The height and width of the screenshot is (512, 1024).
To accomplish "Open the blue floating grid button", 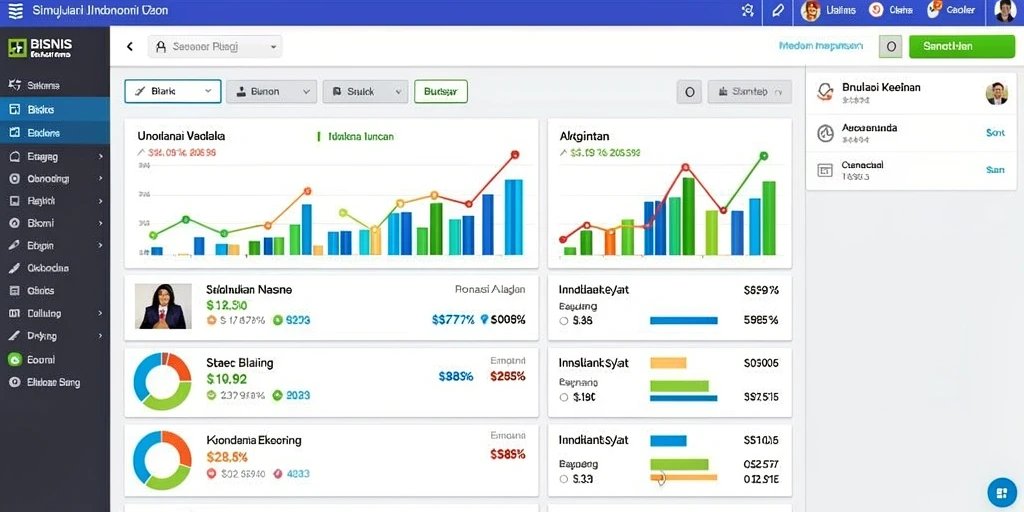I will 1001,493.
